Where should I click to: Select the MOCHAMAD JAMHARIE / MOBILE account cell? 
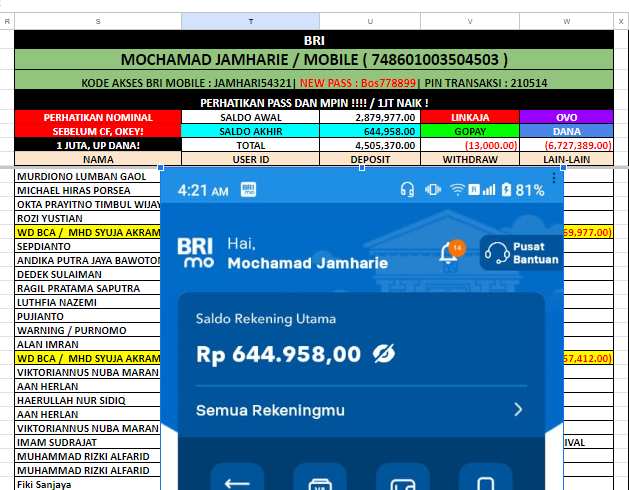click(x=314, y=59)
